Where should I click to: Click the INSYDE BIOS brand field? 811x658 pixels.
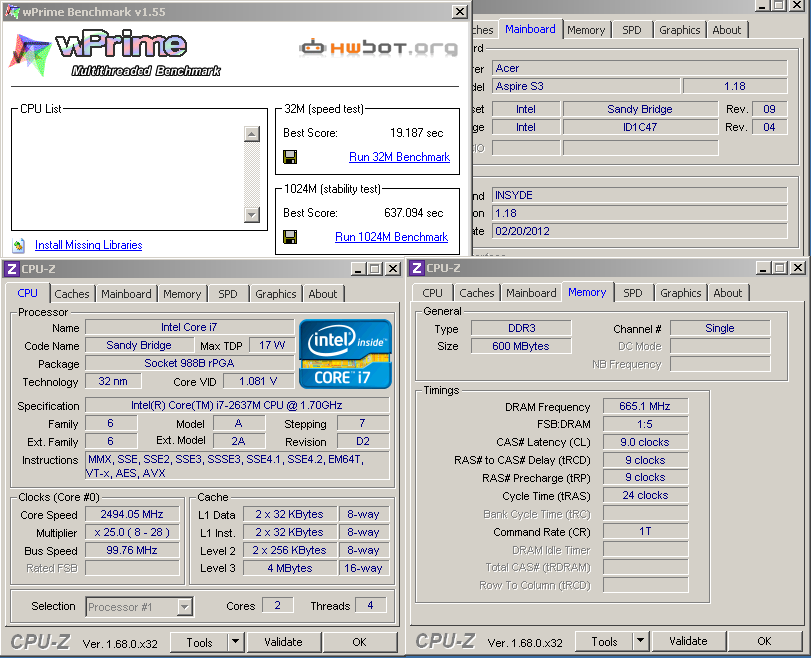click(x=640, y=195)
